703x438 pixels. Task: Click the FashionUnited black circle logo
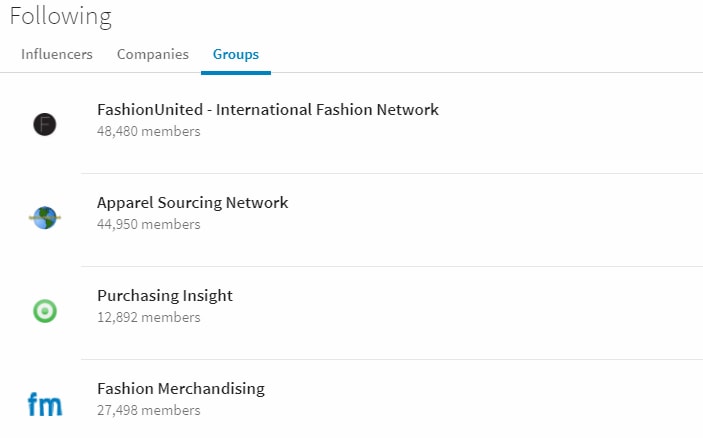tap(45, 124)
